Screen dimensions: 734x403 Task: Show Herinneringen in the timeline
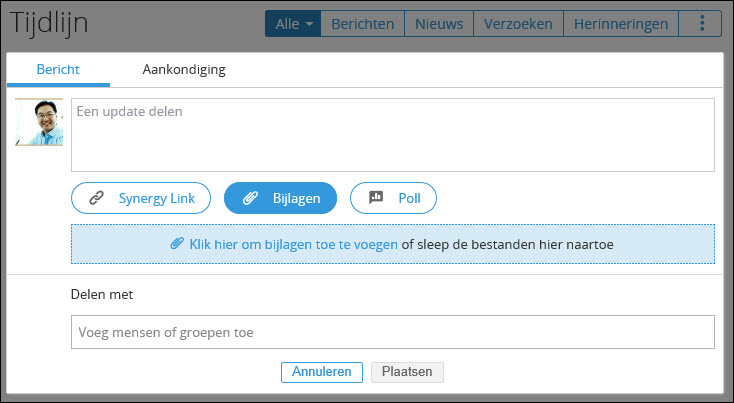pos(621,23)
